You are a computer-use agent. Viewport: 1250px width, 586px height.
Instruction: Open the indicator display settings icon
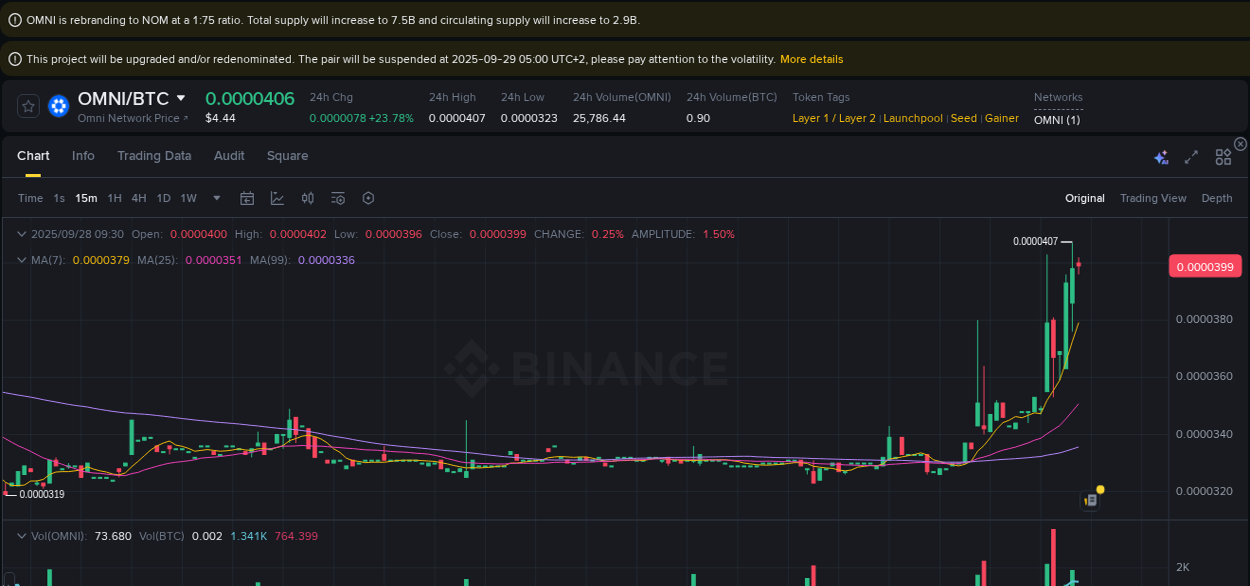point(338,198)
